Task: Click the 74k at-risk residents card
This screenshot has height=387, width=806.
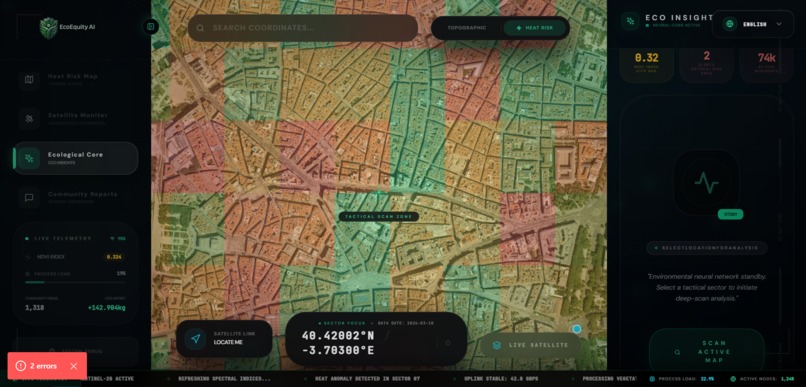Action: 766,64
